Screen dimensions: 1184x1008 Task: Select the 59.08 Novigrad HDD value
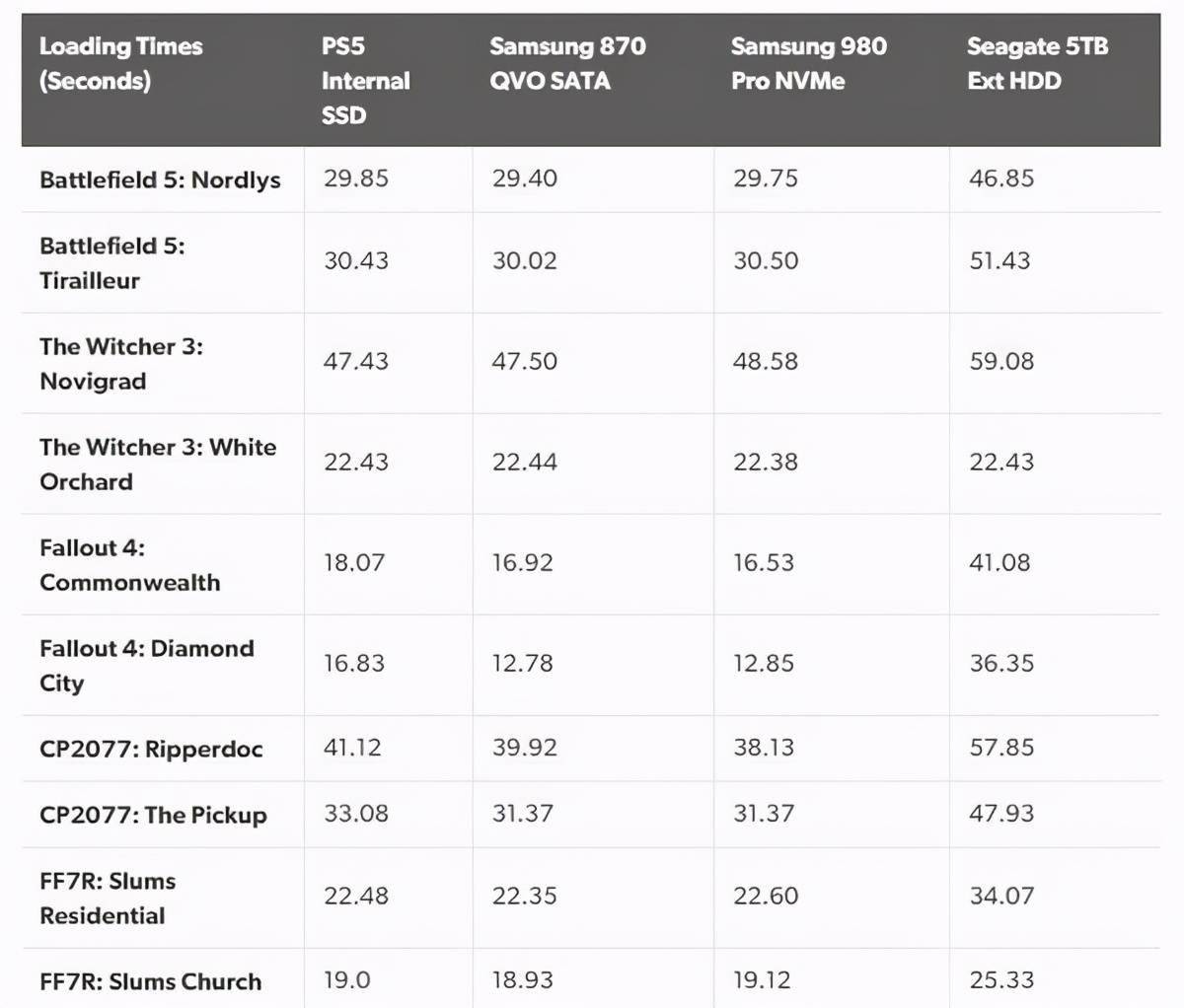(1001, 362)
